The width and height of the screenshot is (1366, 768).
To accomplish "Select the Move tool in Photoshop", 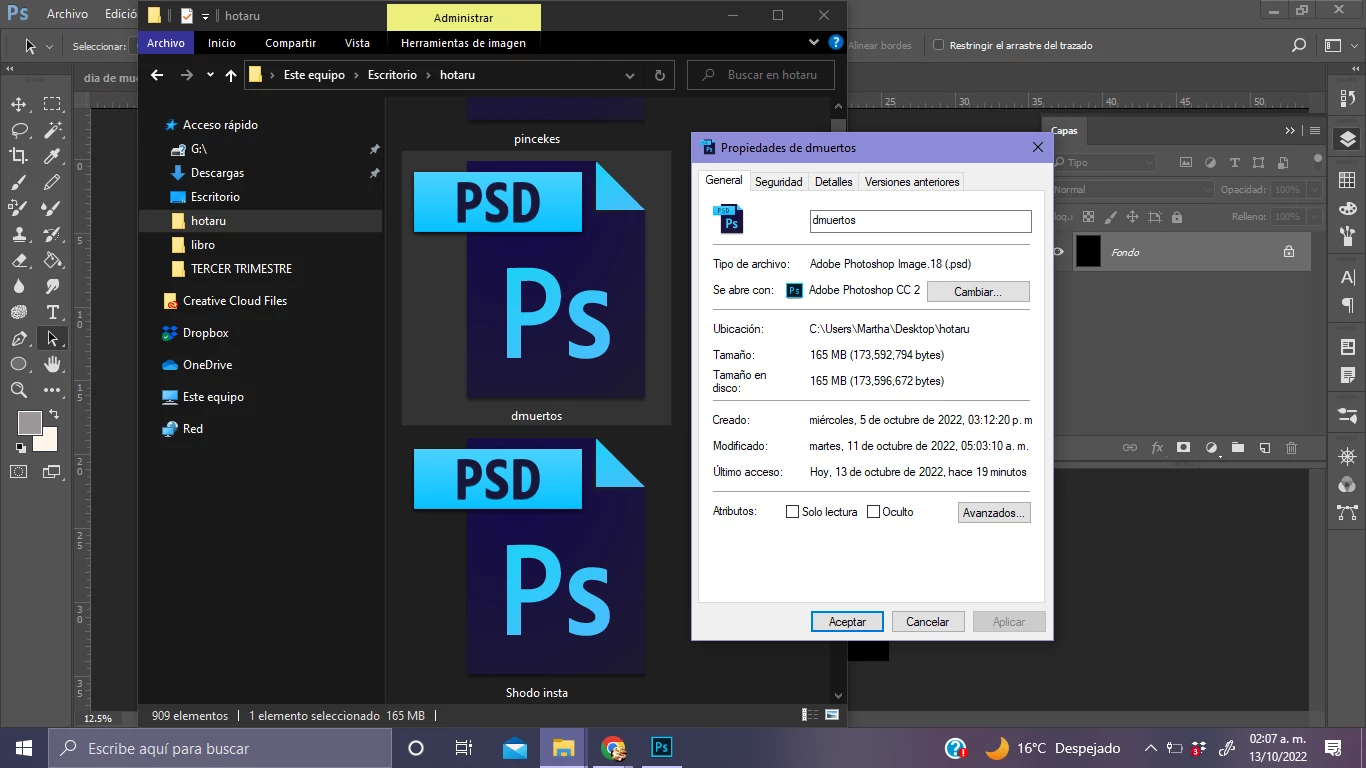I will tap(19, 104).
